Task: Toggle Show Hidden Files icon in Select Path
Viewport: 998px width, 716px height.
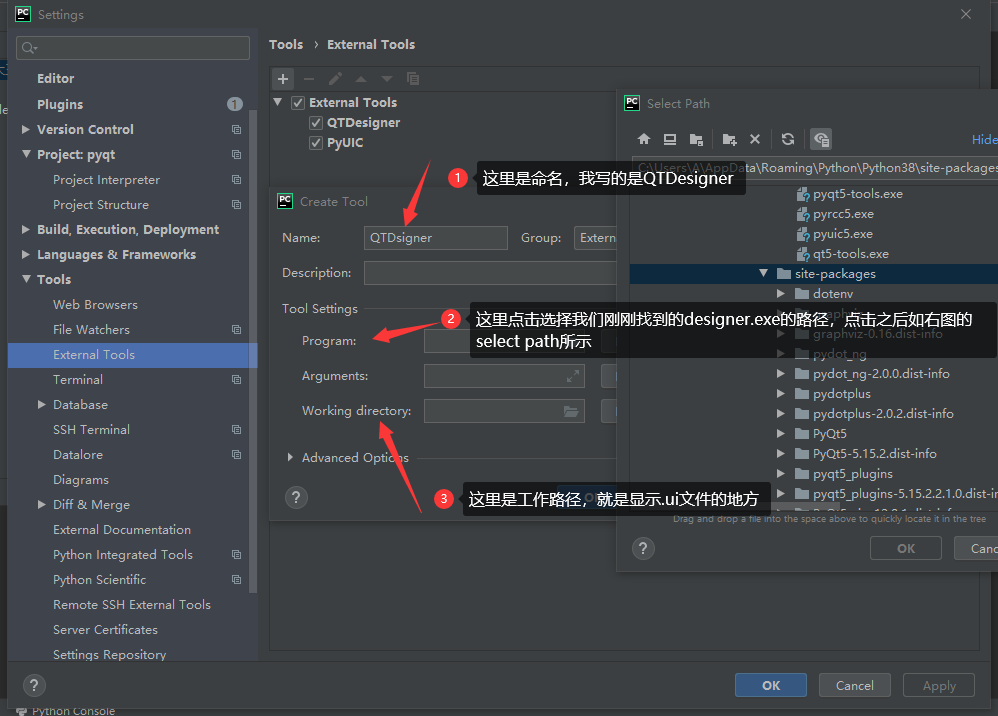Action: (x=821, y=139)
